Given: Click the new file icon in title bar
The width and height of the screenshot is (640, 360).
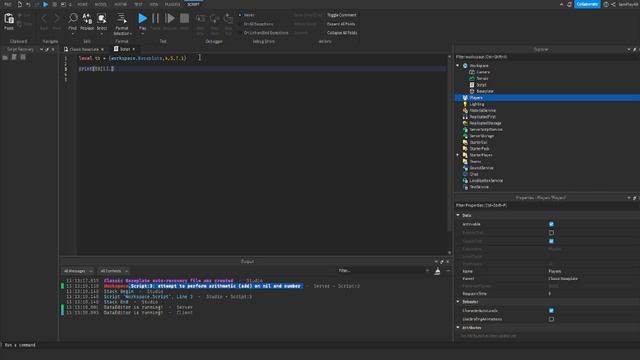Looking at the screenshot, I should [x=20, y=4].
